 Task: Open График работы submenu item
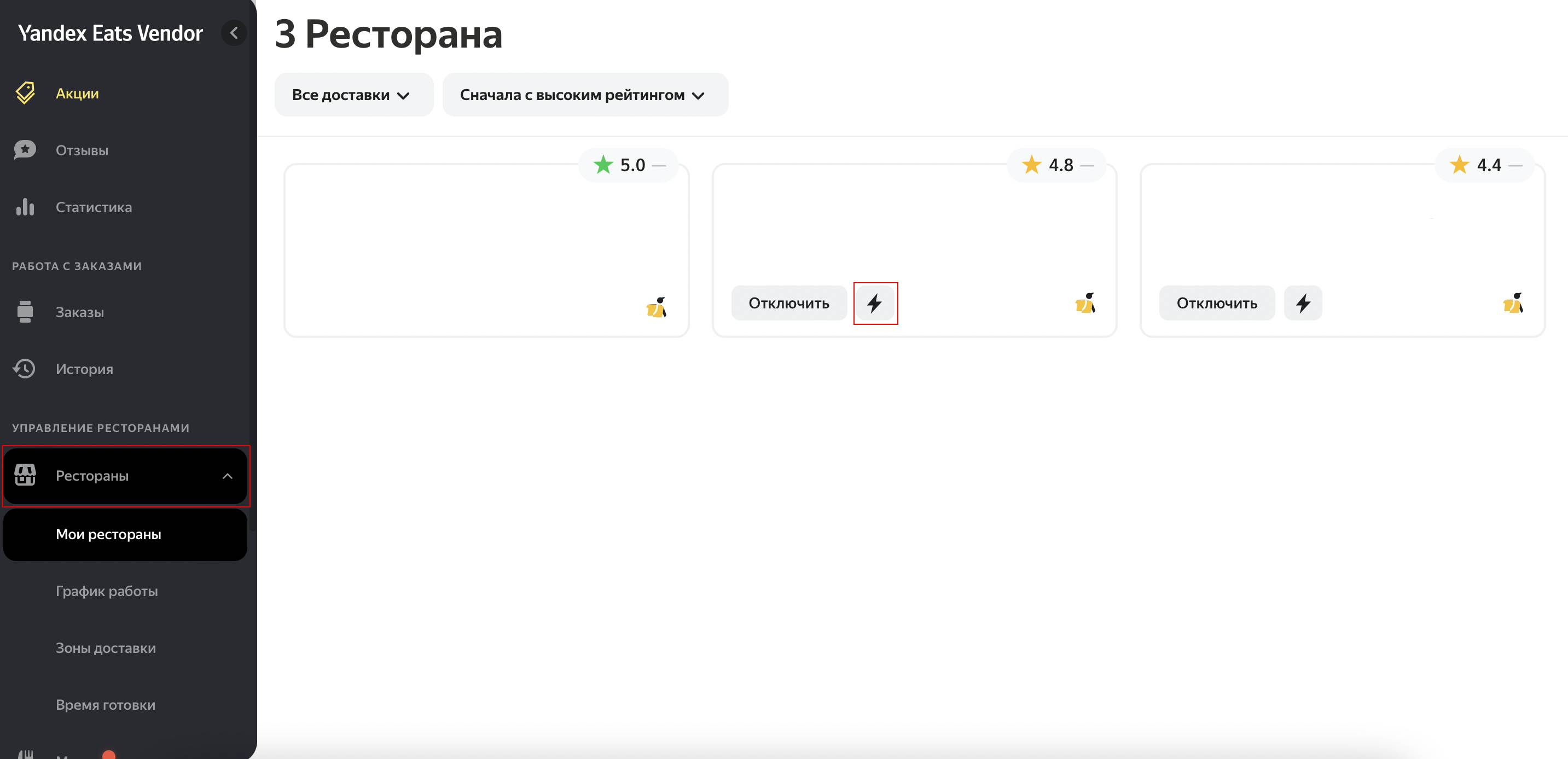(107, 591)
